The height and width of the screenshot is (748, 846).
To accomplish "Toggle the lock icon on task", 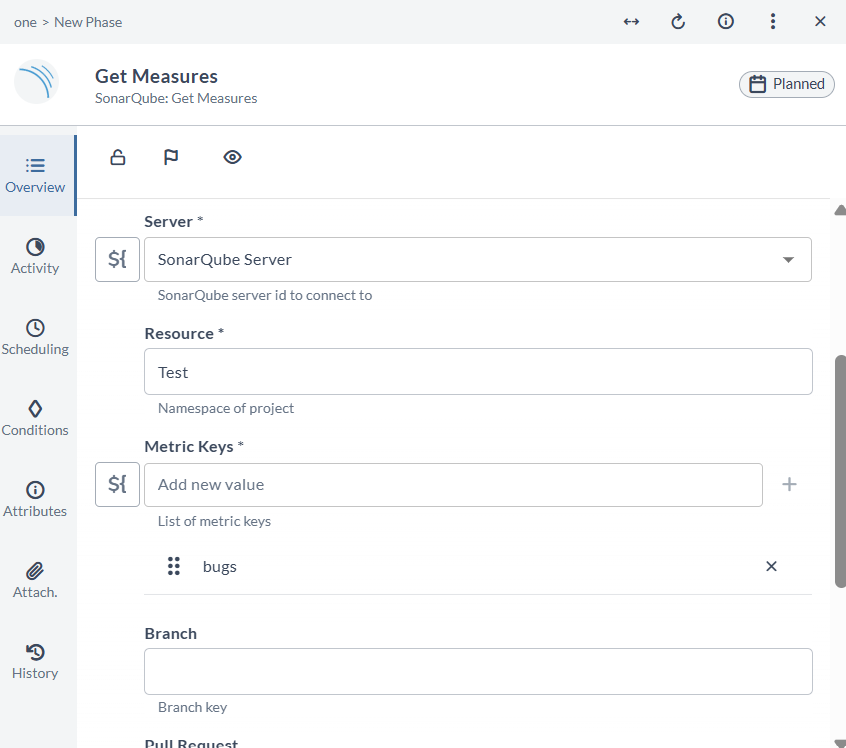I will (118, 157).
